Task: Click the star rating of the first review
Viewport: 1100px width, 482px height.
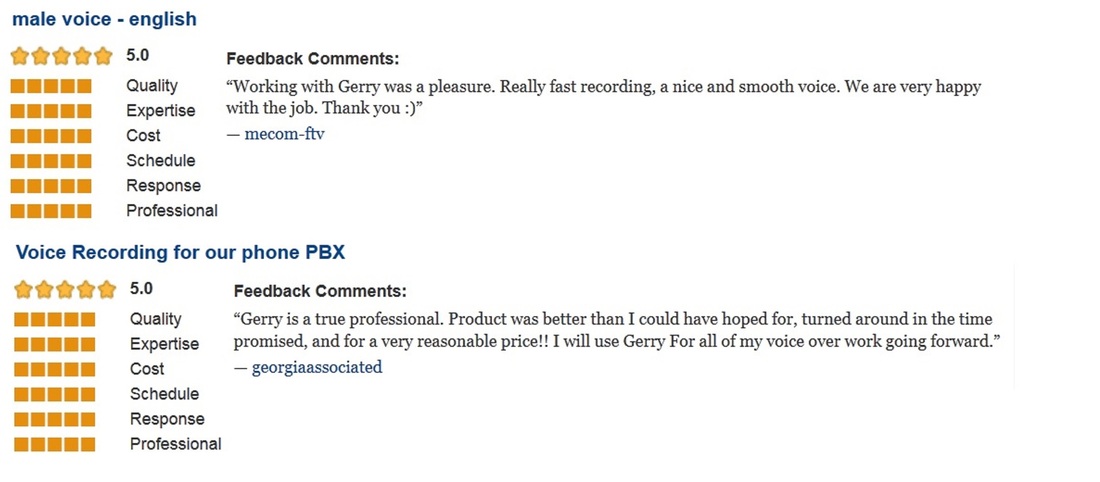Action: coord(61,56)
